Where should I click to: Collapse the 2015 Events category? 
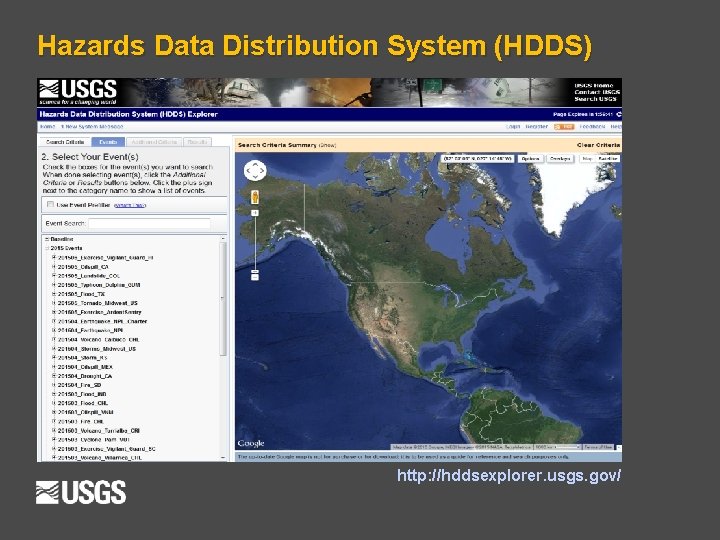[x=47, y=248]
